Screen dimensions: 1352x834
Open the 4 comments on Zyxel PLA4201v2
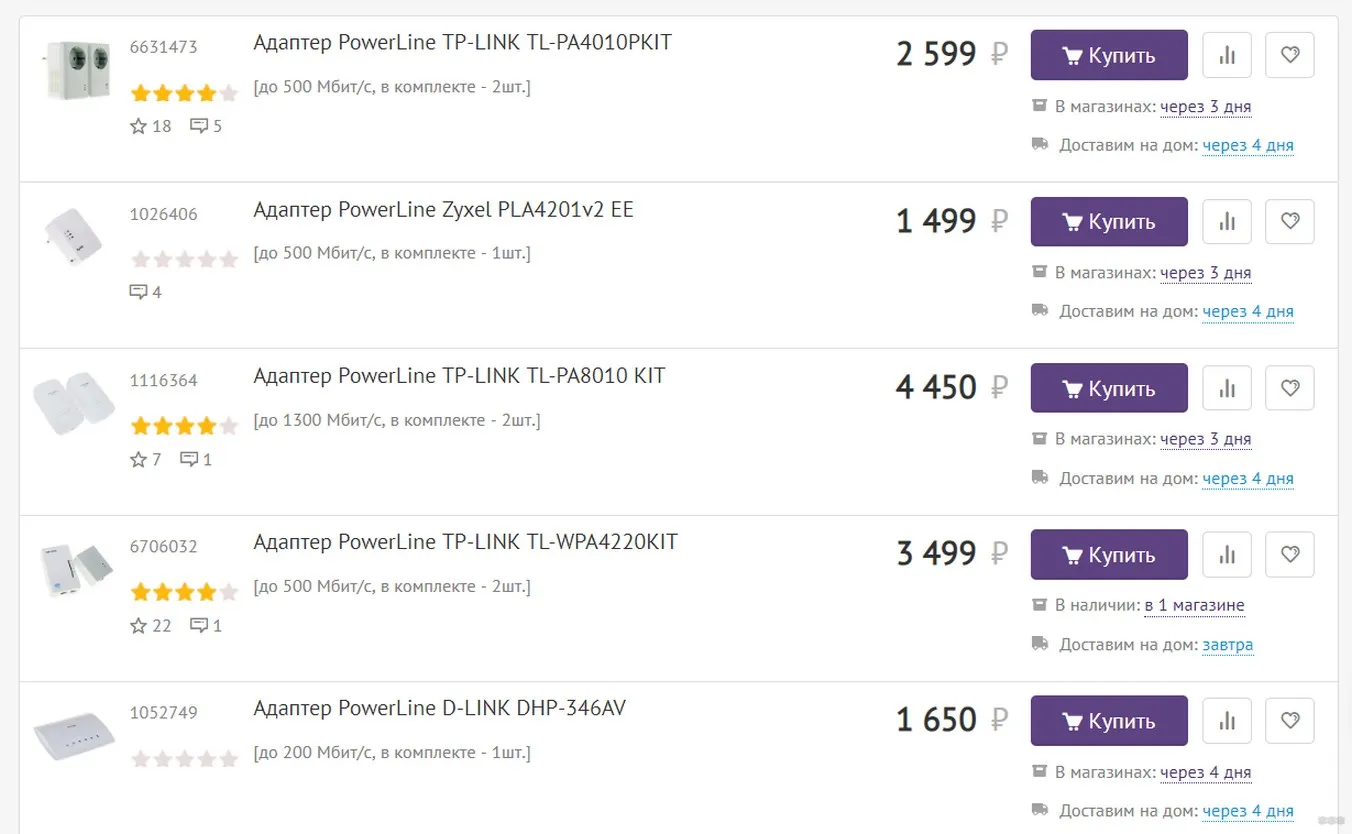click(x=146, y=292)
